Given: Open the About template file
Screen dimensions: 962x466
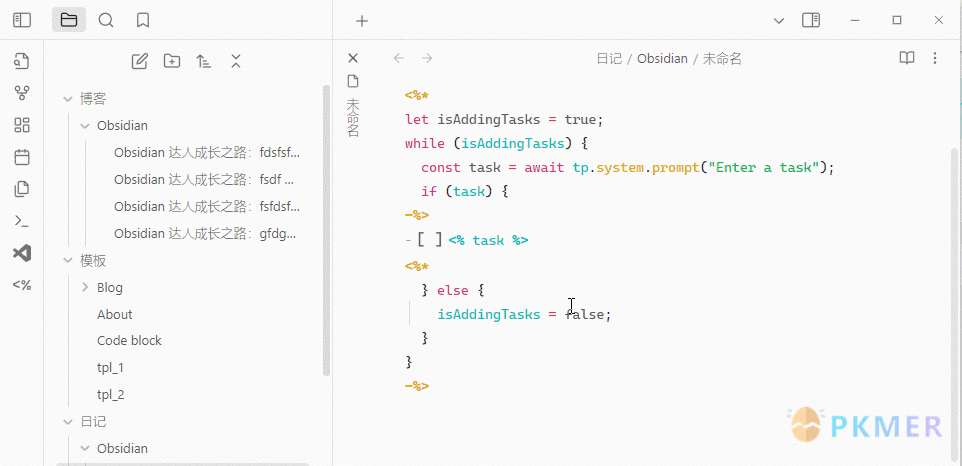Looking at the screenshot, I should coord(114,315).
